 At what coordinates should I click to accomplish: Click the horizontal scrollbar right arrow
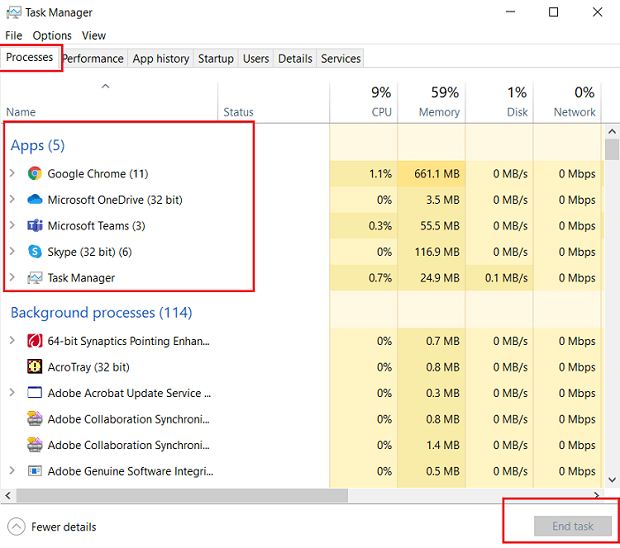[x=597, y=495]
